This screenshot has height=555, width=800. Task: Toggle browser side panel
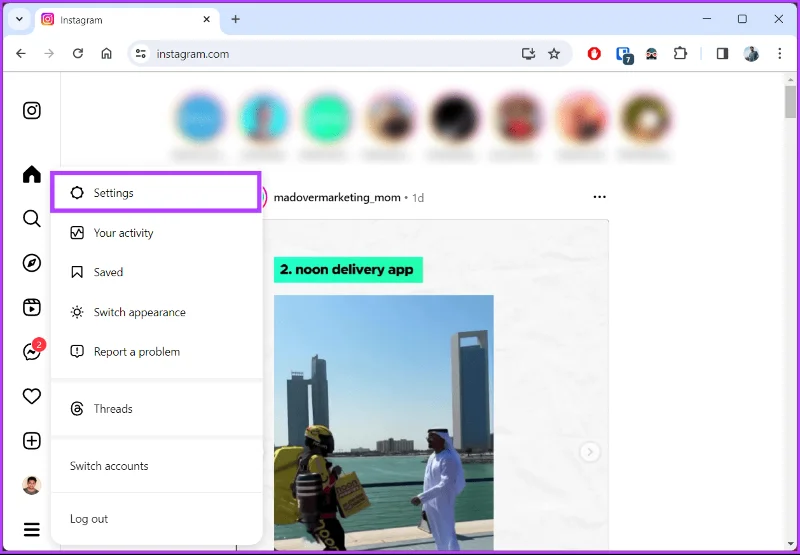pos(722,54)
